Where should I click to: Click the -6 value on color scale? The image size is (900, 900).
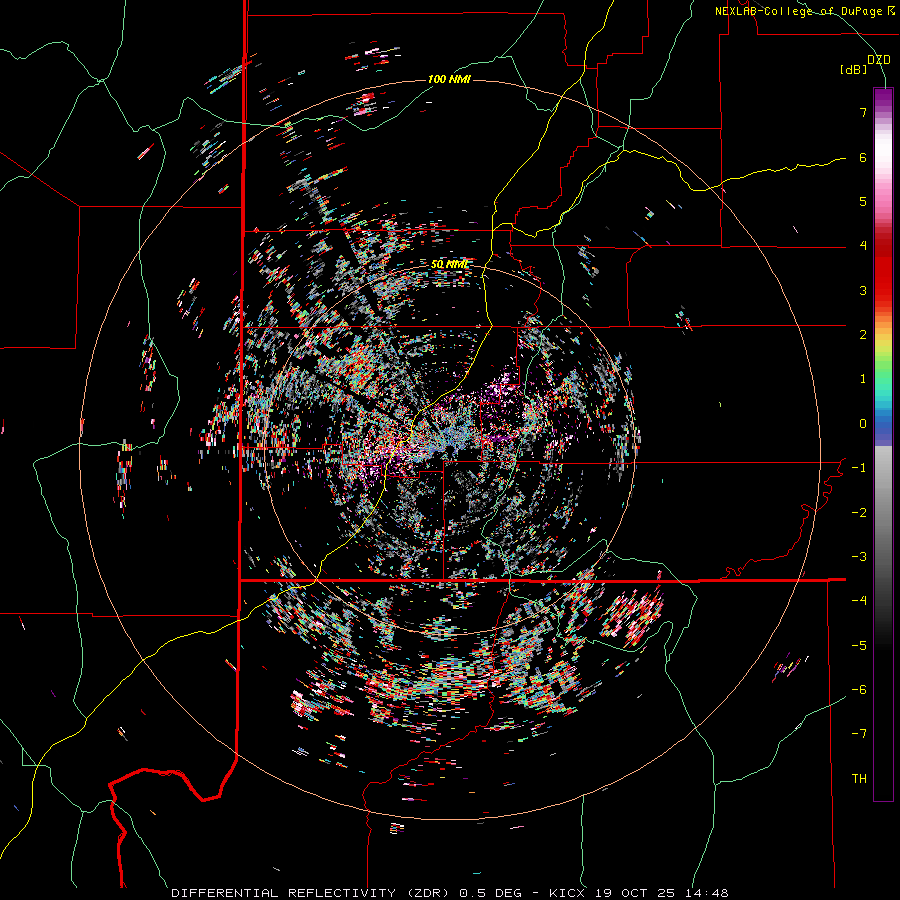coord(859,690)
